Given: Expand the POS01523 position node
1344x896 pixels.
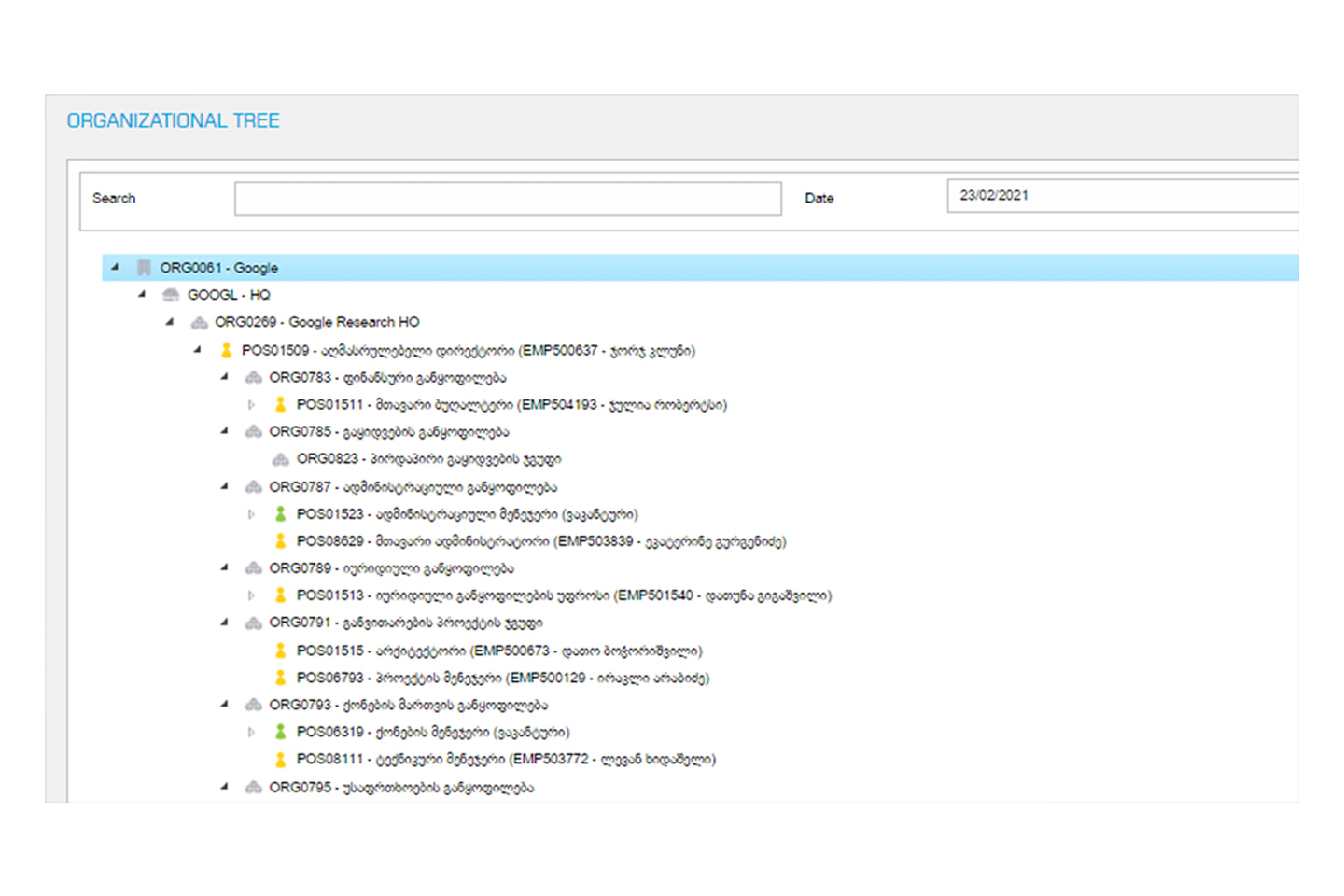Looking at the screenshot, I should 251,514.
